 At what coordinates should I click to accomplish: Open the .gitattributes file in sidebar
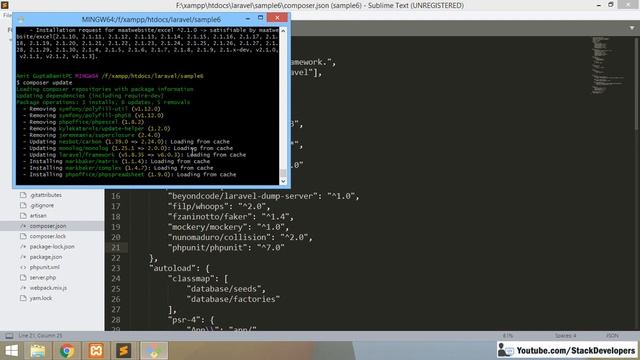click(46, 195)
